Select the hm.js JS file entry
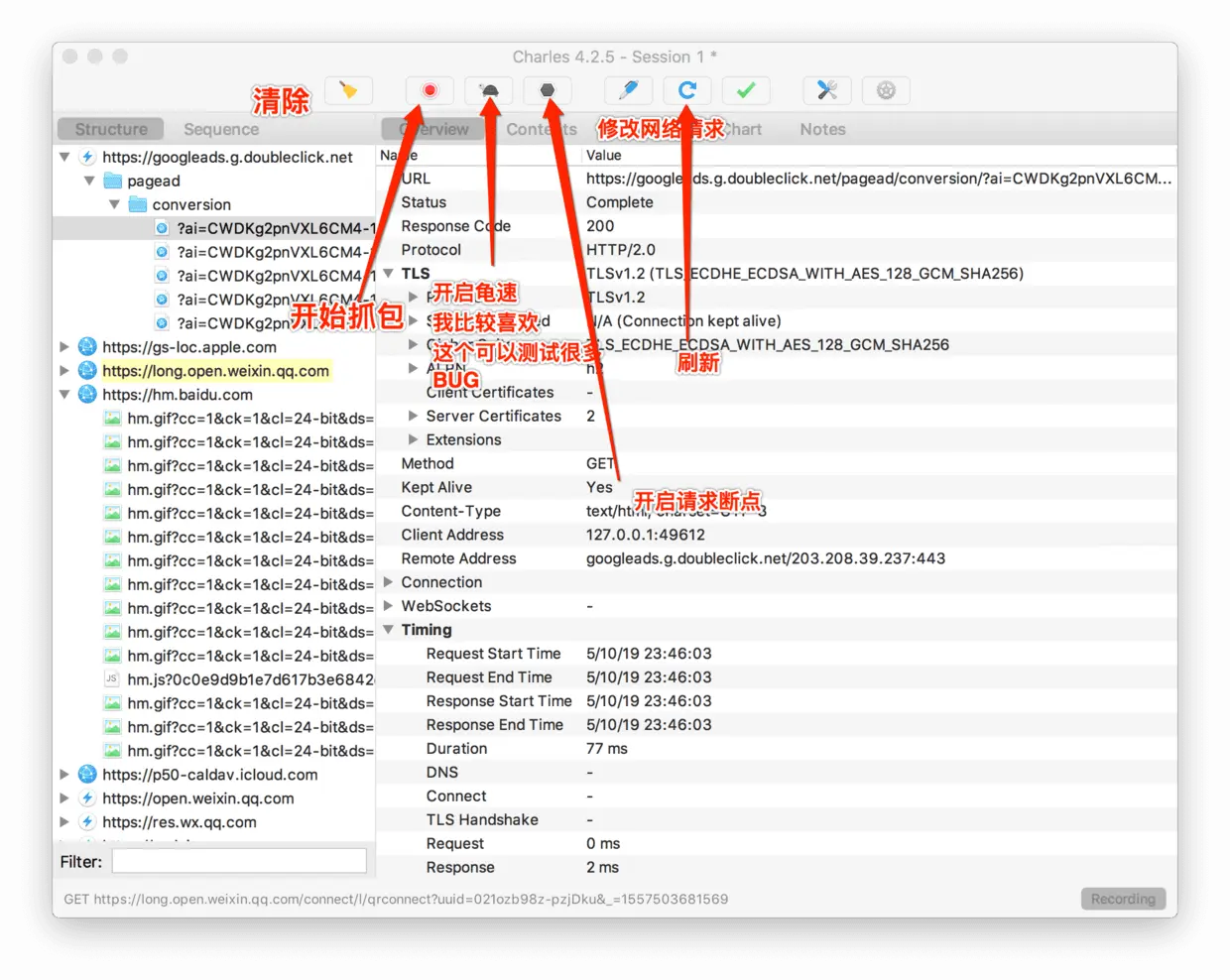1230x980 pixels. [238, 679]
